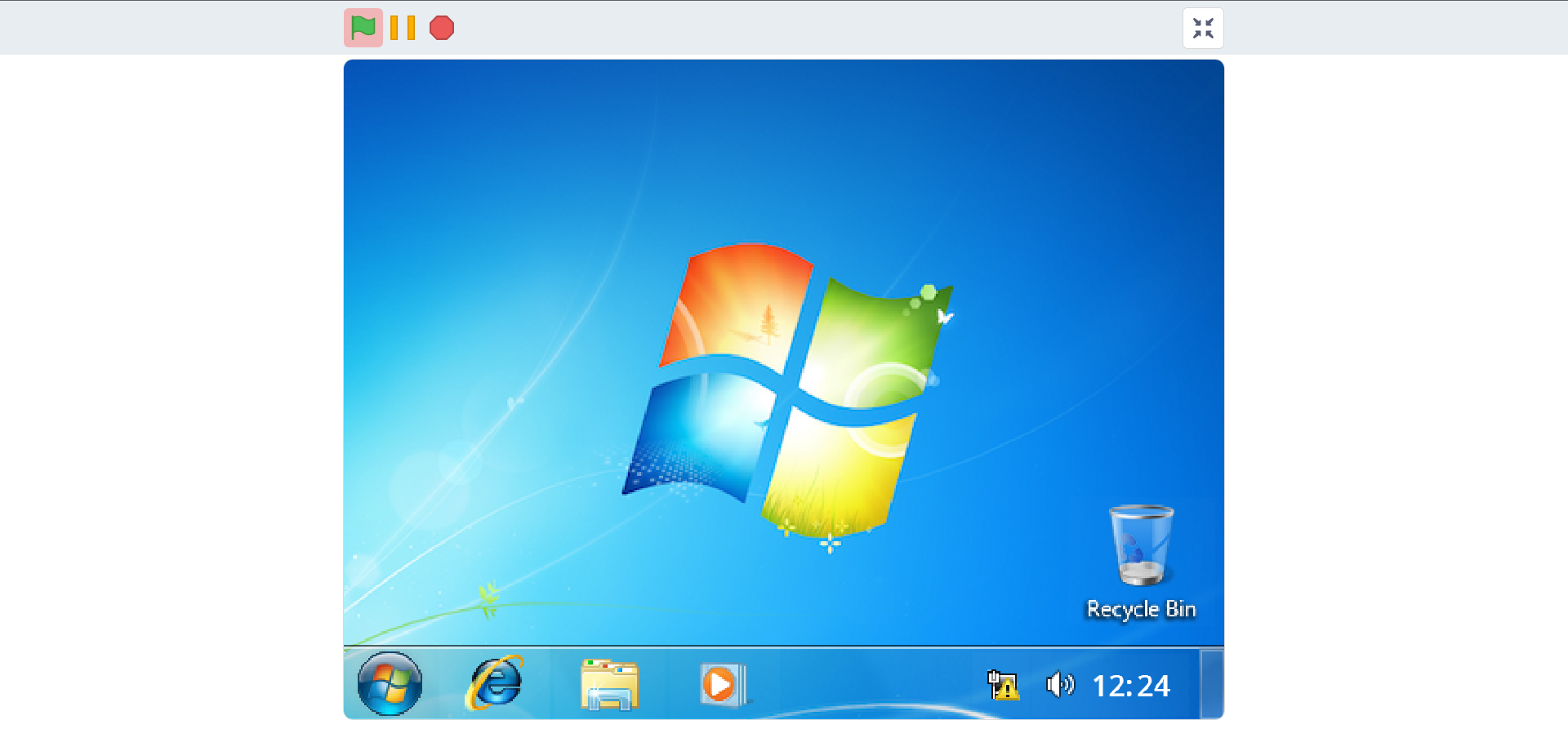
Task: Open the Windows Start orb
Action: pos(390,684)
